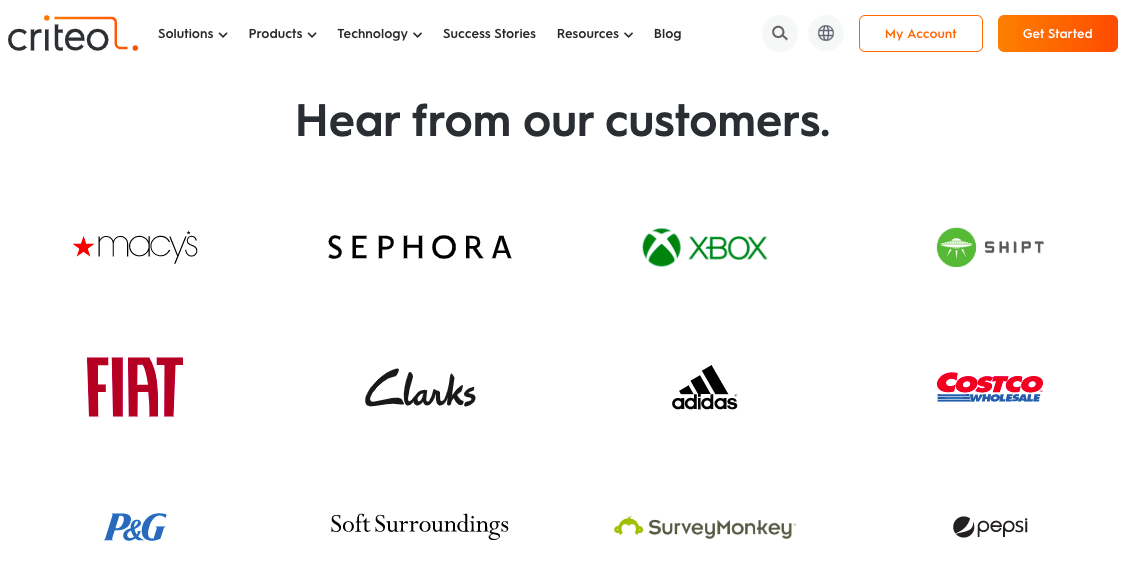Click the Adidas logo
This screenshot has width=1141, height=578.
[x=704, y=387]
